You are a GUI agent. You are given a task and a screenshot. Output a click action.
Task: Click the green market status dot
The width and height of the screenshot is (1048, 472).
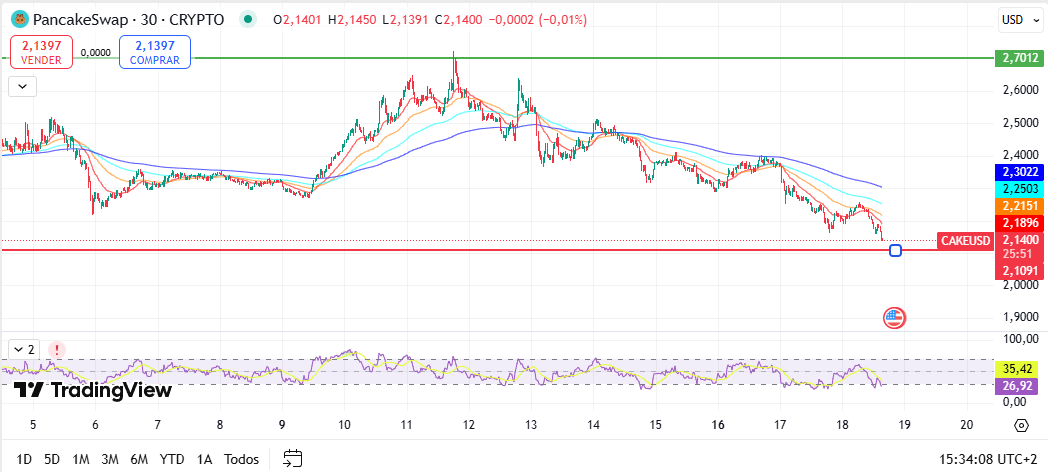[x=249, y=20]
